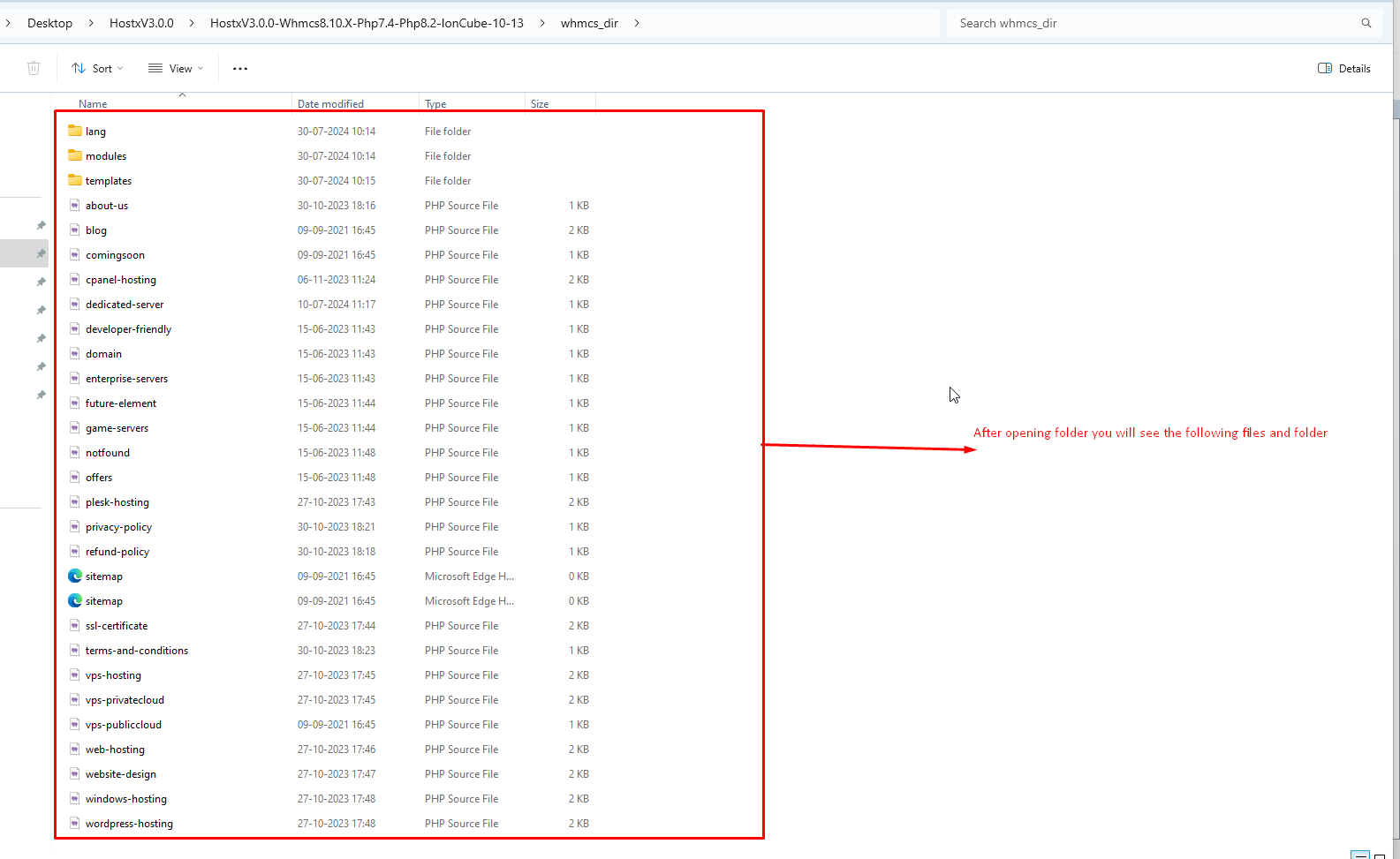Select the first sitemap Edge file icon

tap(75, 576)
